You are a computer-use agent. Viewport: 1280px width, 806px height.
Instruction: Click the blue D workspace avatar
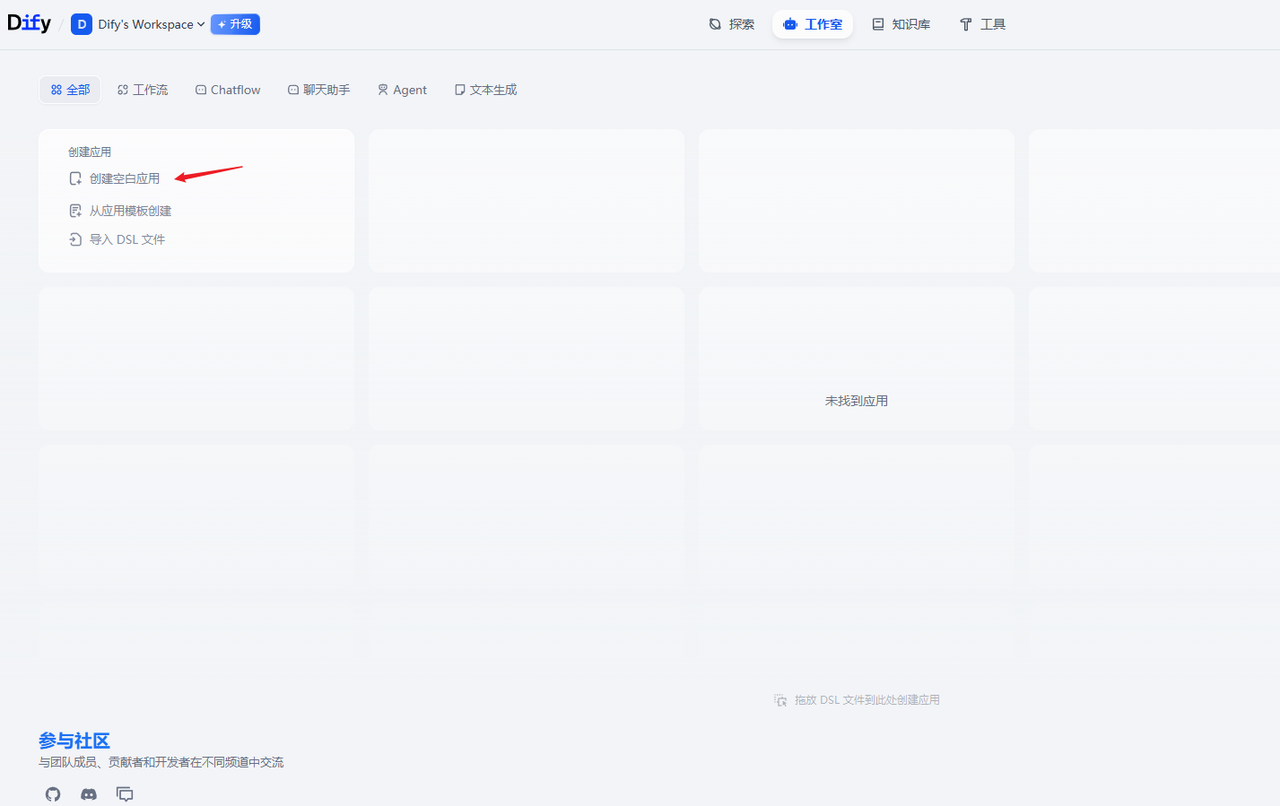click(81, 24)
